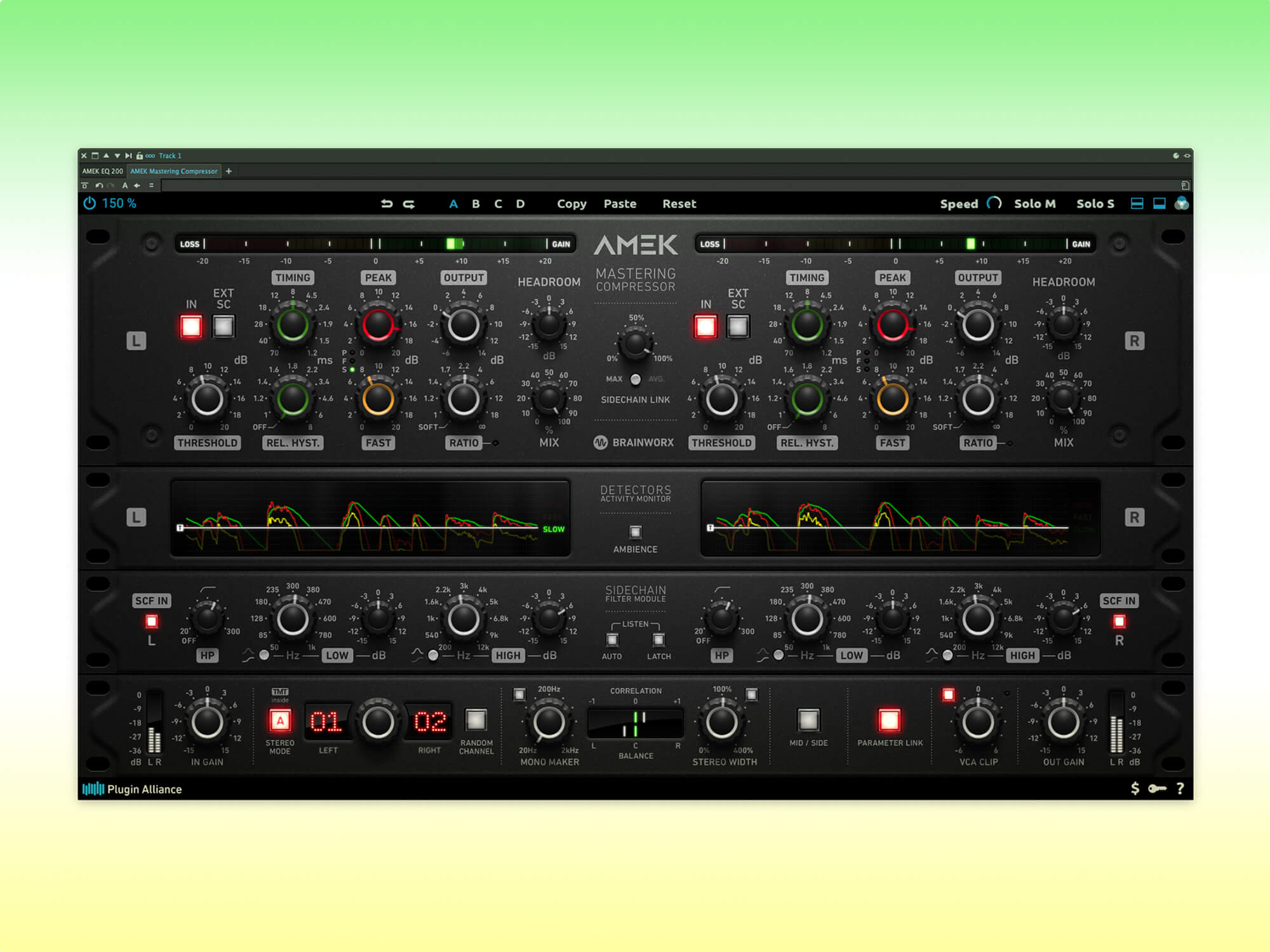Click the Copy button
The width and height of the screenshot is (1270, 952).
click(x=571, y=204)
